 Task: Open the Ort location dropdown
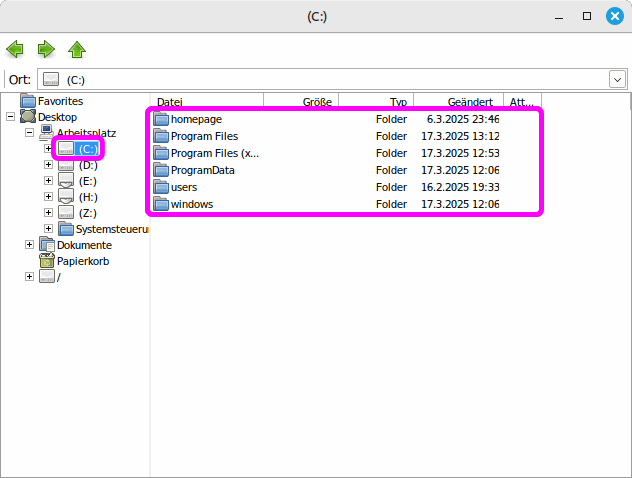pyautogui.click(x=616, y=79)
